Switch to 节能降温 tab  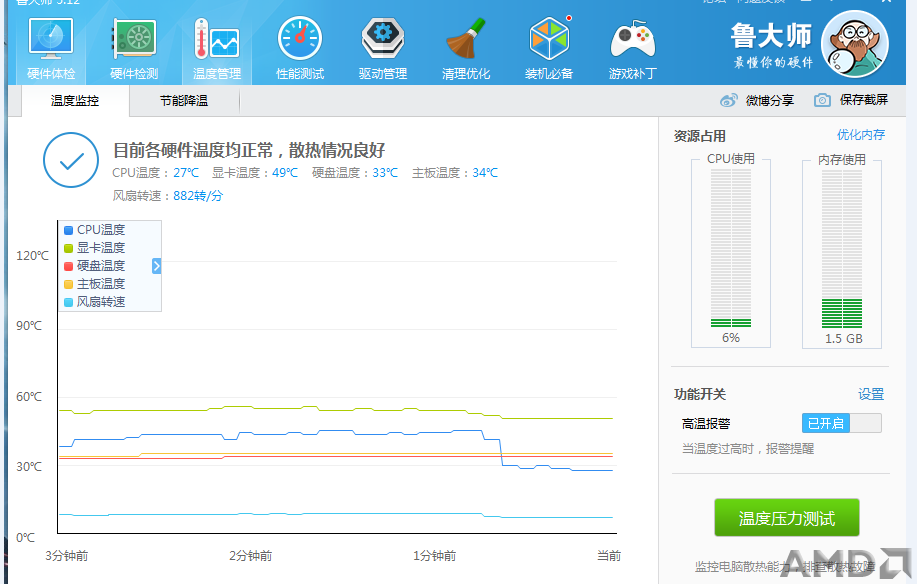(x=184, y=101)
